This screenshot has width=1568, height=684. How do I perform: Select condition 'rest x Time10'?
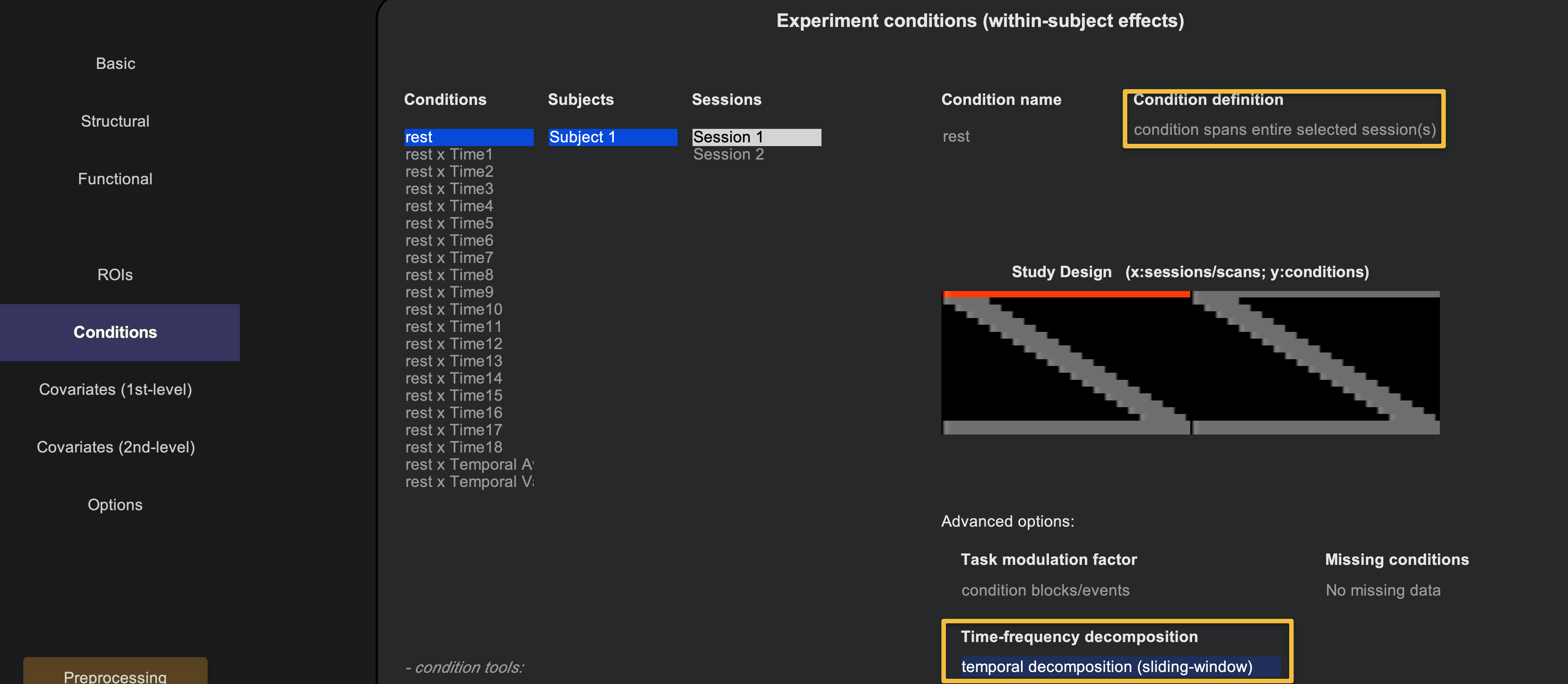pos(469,309)
